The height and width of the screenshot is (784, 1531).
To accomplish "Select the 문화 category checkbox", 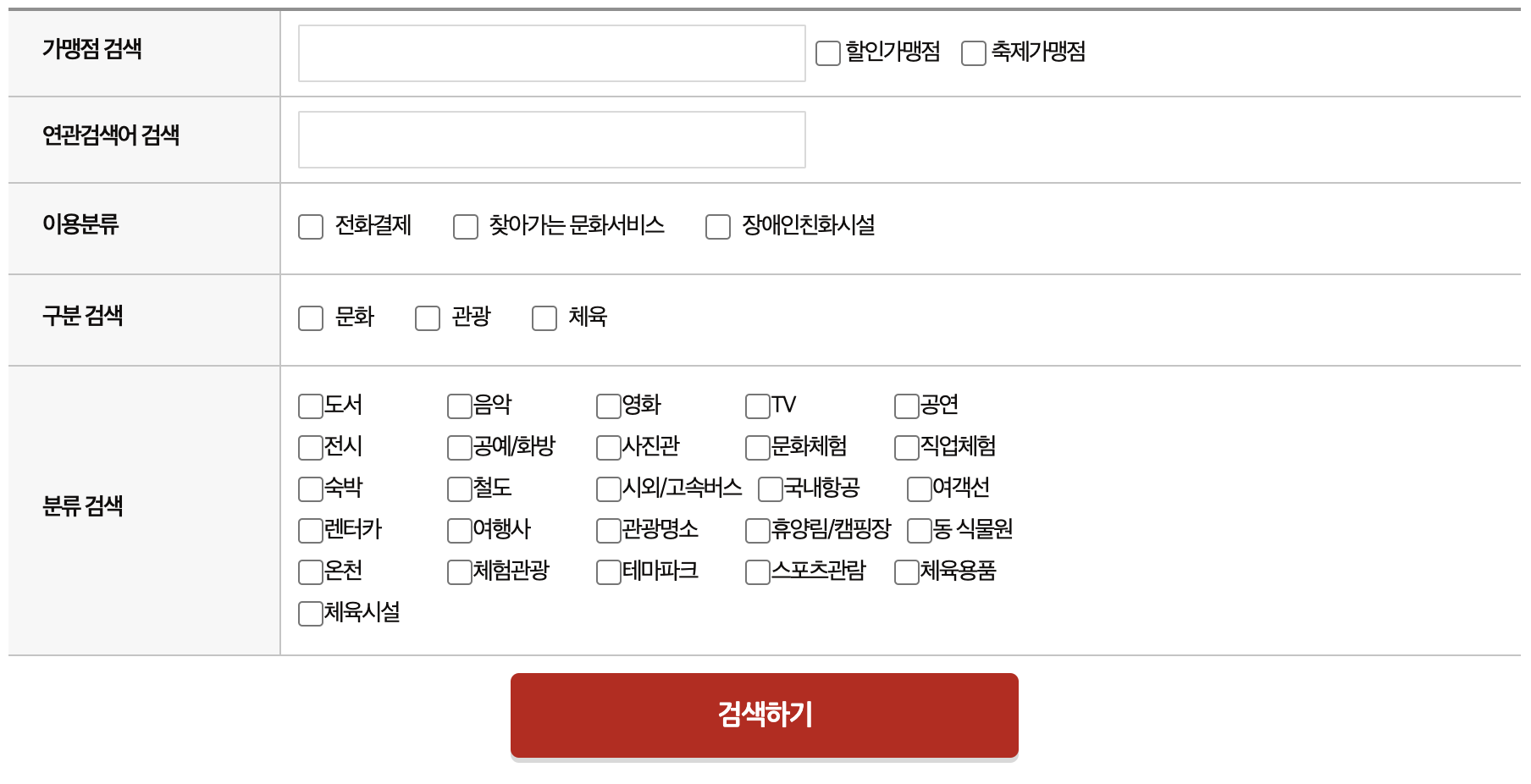I will 310,317.
